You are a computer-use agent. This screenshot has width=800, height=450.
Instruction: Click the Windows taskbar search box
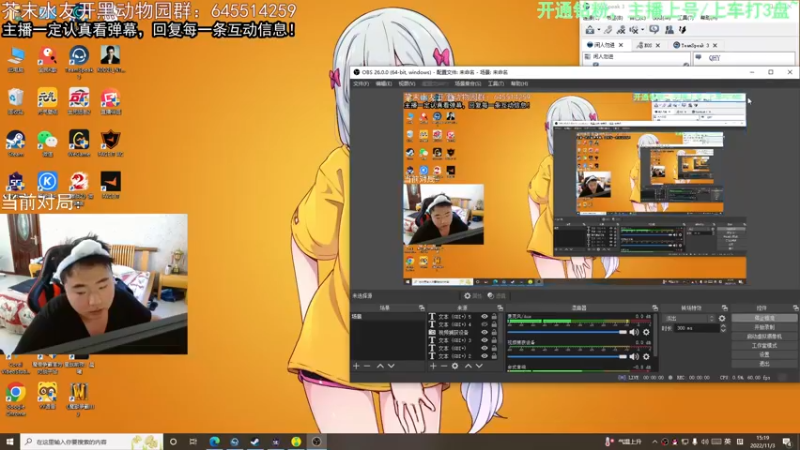tap(92, 441)
